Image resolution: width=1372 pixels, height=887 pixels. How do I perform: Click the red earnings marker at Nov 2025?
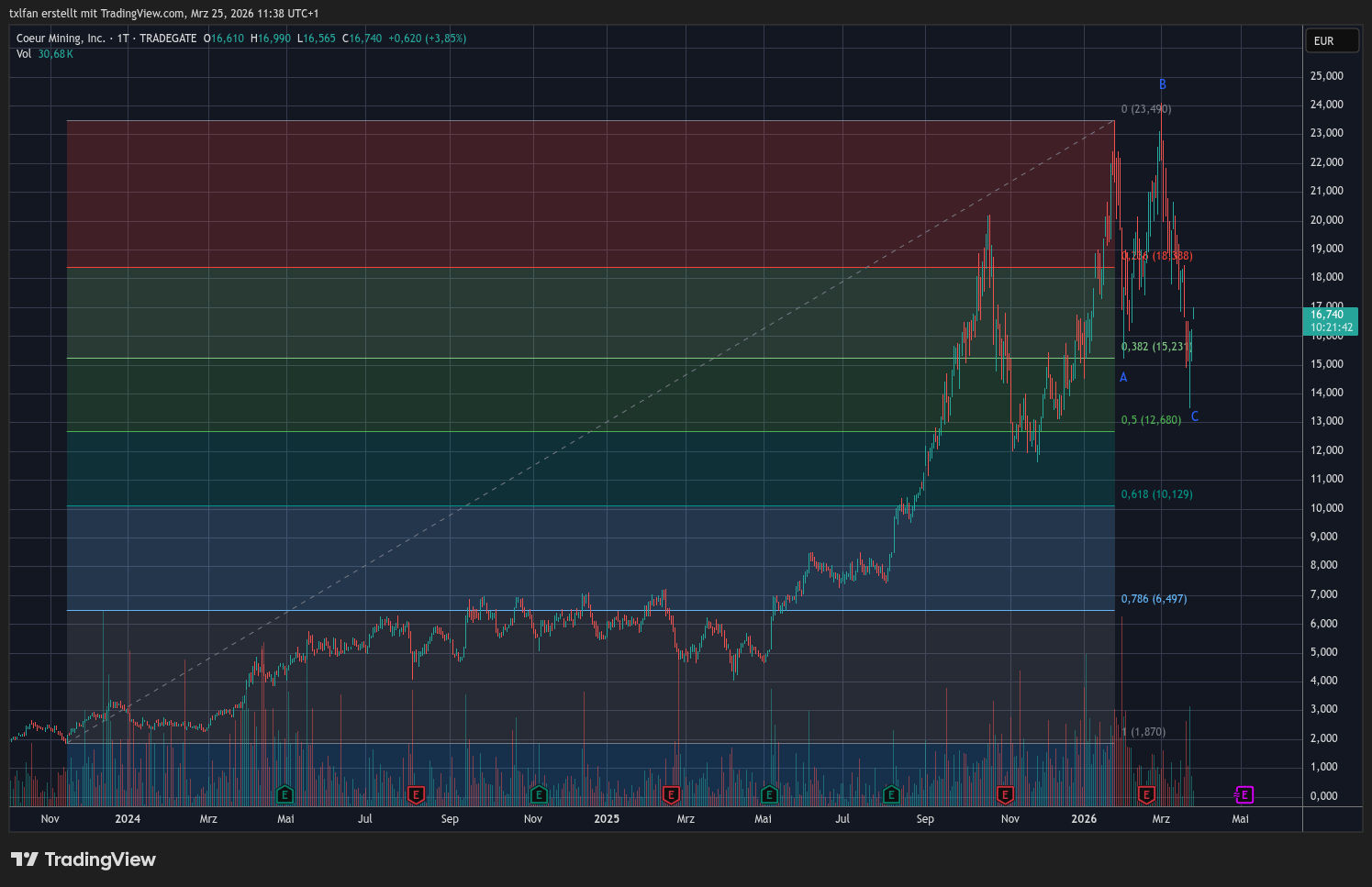[1006, 794]
